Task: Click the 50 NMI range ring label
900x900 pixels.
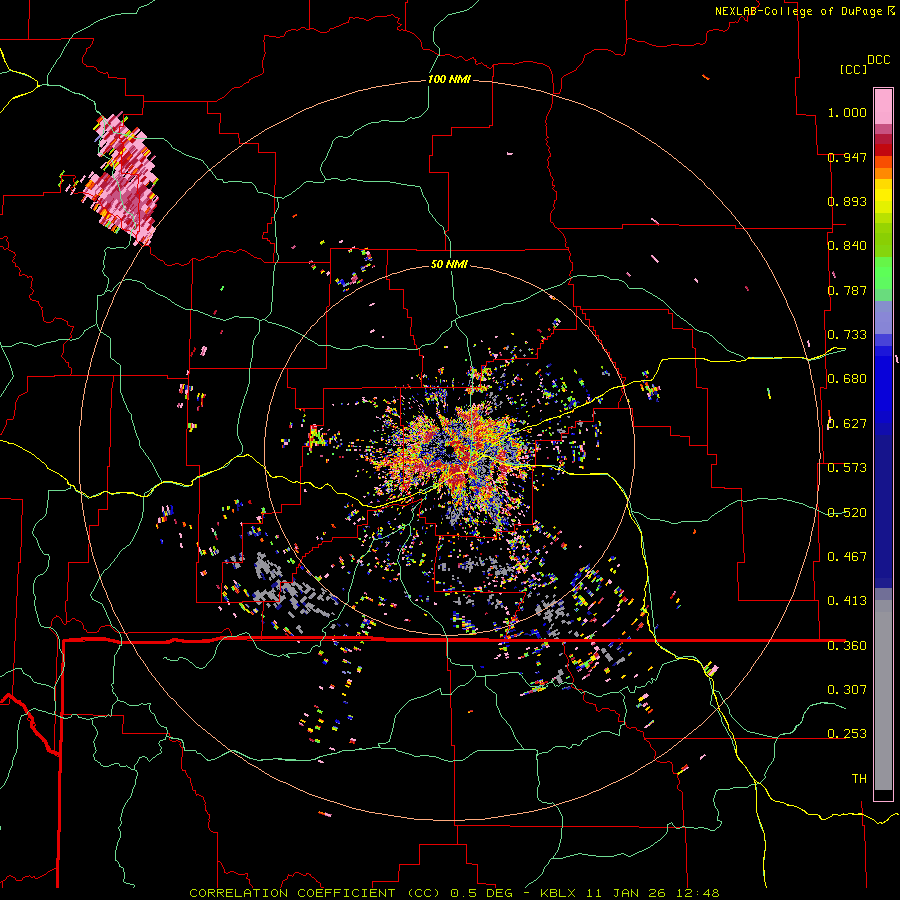Action: click(x=449, y=264)
